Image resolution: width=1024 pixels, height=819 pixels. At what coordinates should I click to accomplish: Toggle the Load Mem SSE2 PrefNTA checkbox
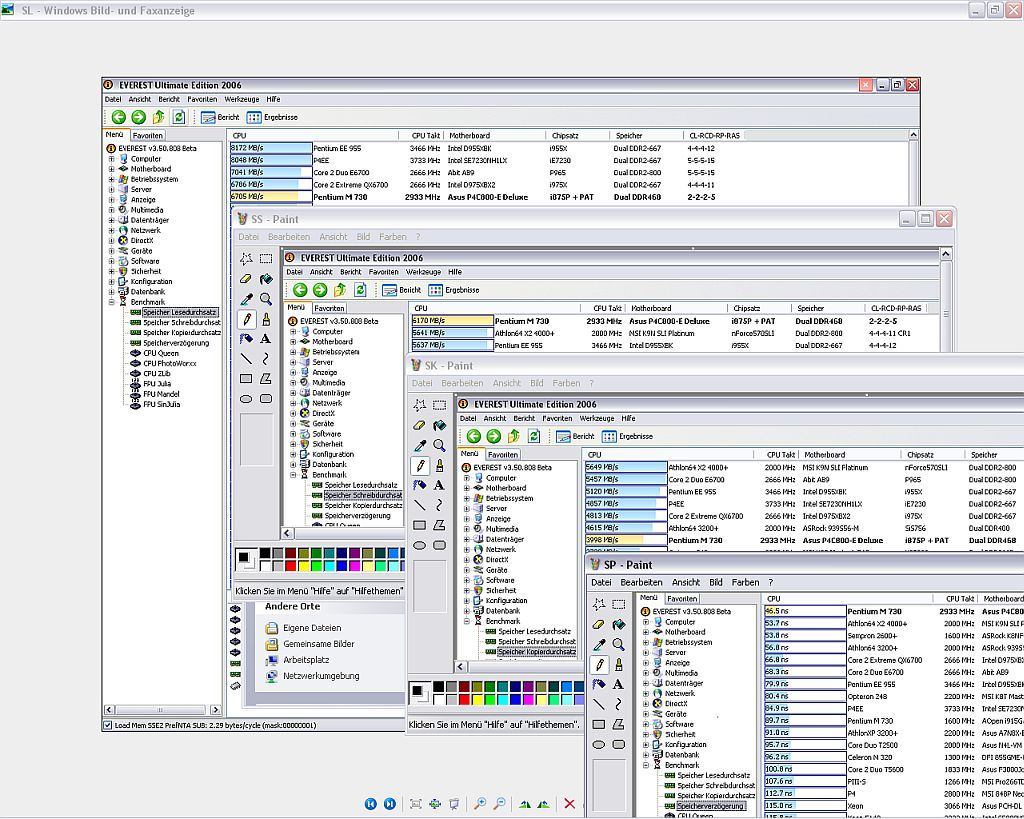click(108, 725)
